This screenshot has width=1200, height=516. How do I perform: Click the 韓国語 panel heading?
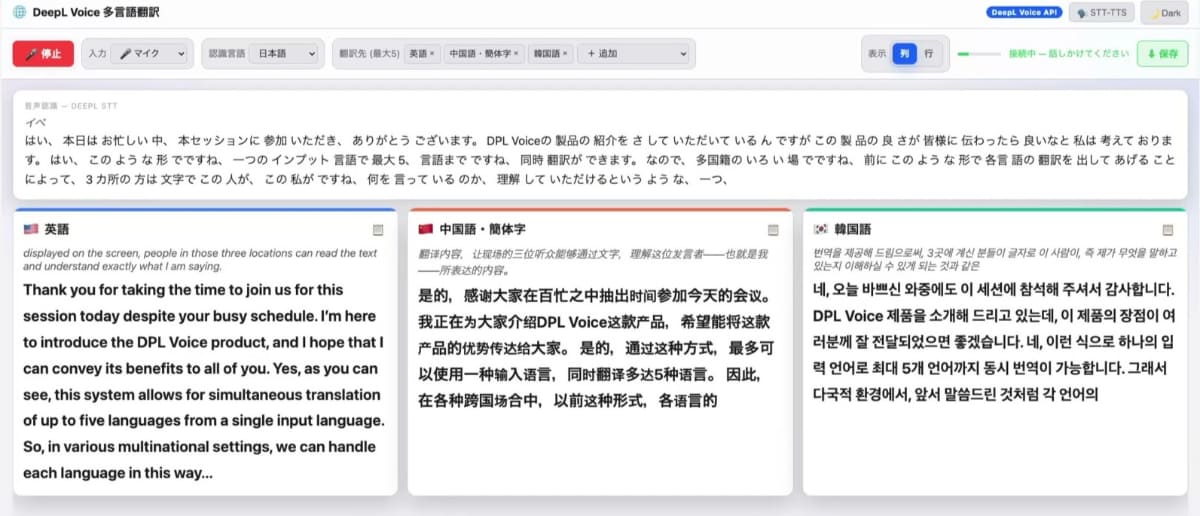pyautogui.click(x=853, y=229)
